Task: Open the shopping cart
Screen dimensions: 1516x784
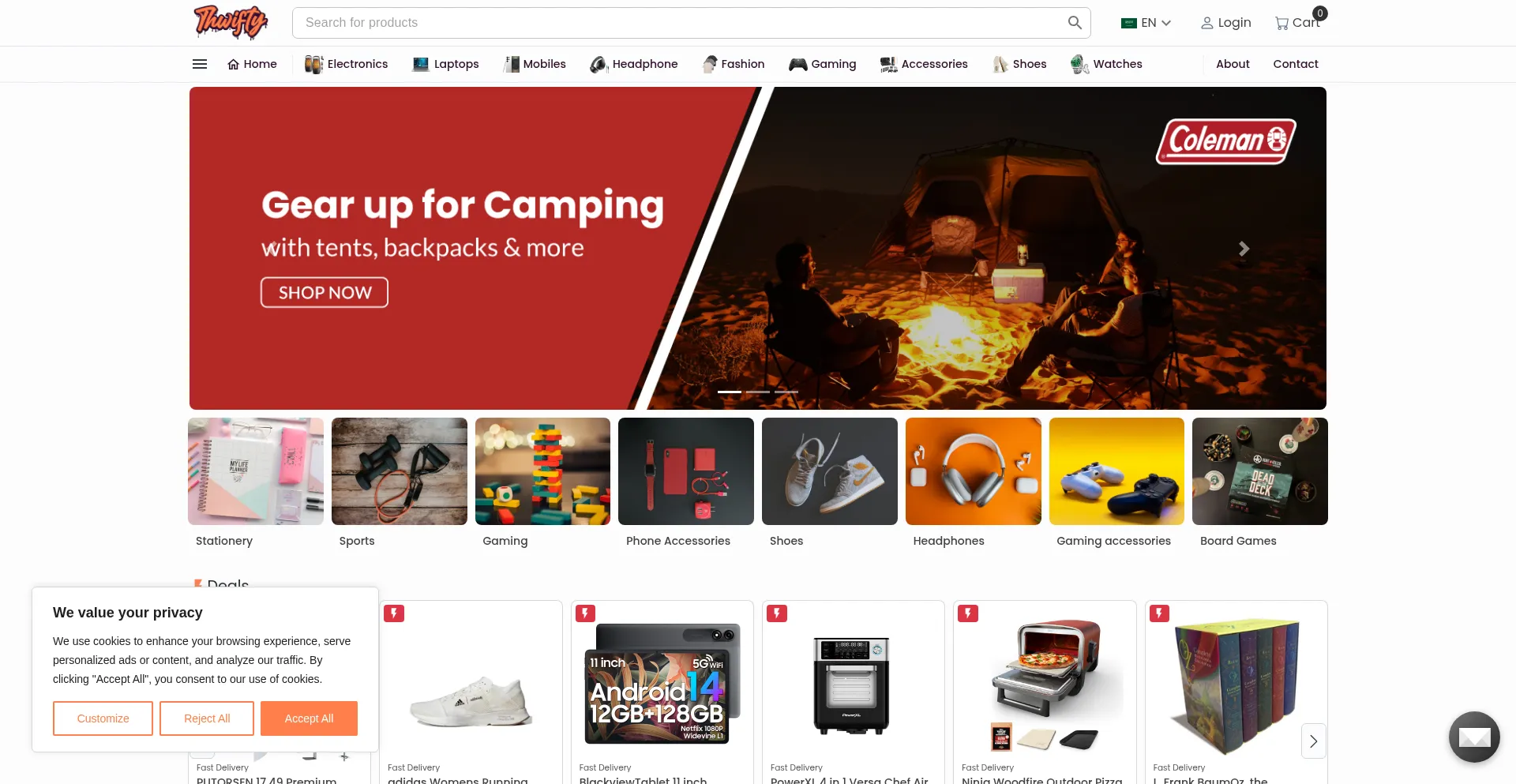Action: pos(1299,22)
